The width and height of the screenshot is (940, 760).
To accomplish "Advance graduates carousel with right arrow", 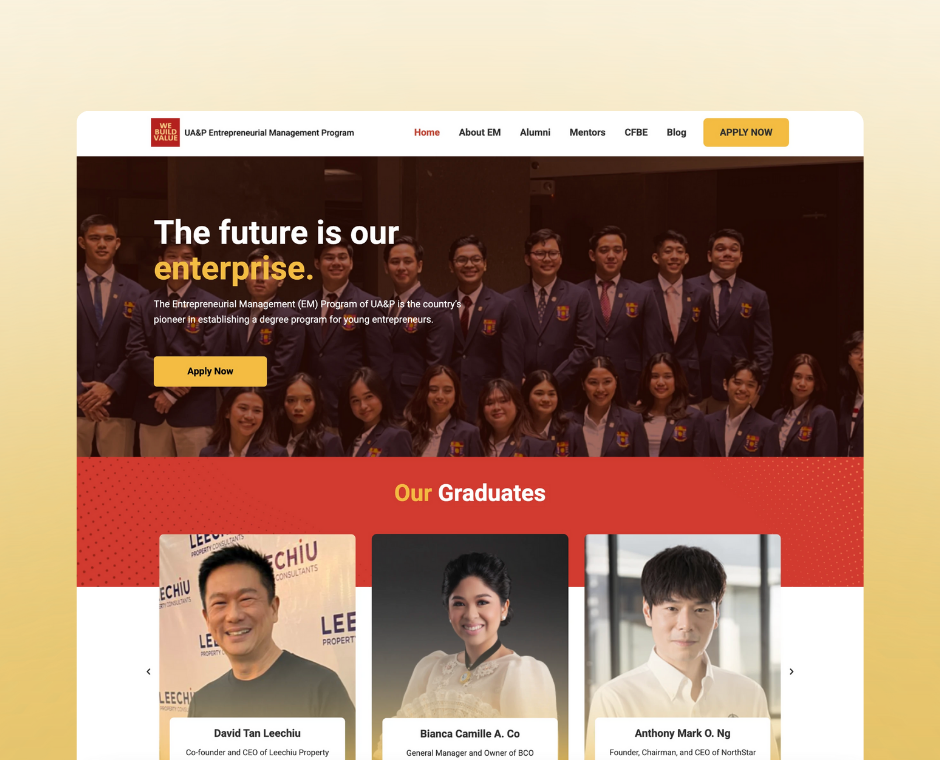I will [791, 671].
